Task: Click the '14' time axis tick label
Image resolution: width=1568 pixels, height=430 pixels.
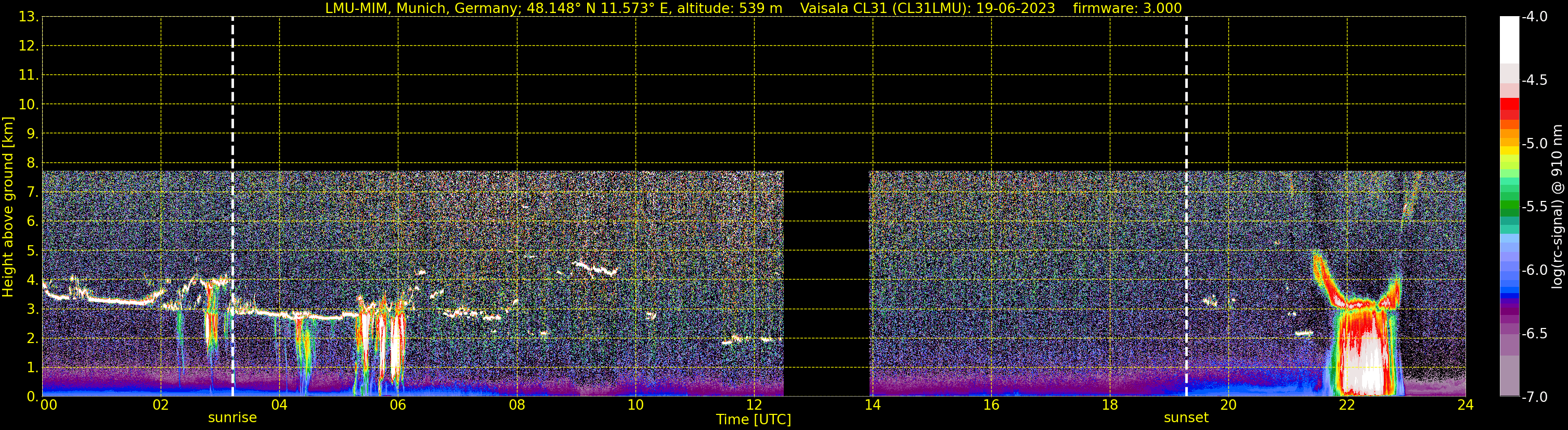Action: click(873, 405)
